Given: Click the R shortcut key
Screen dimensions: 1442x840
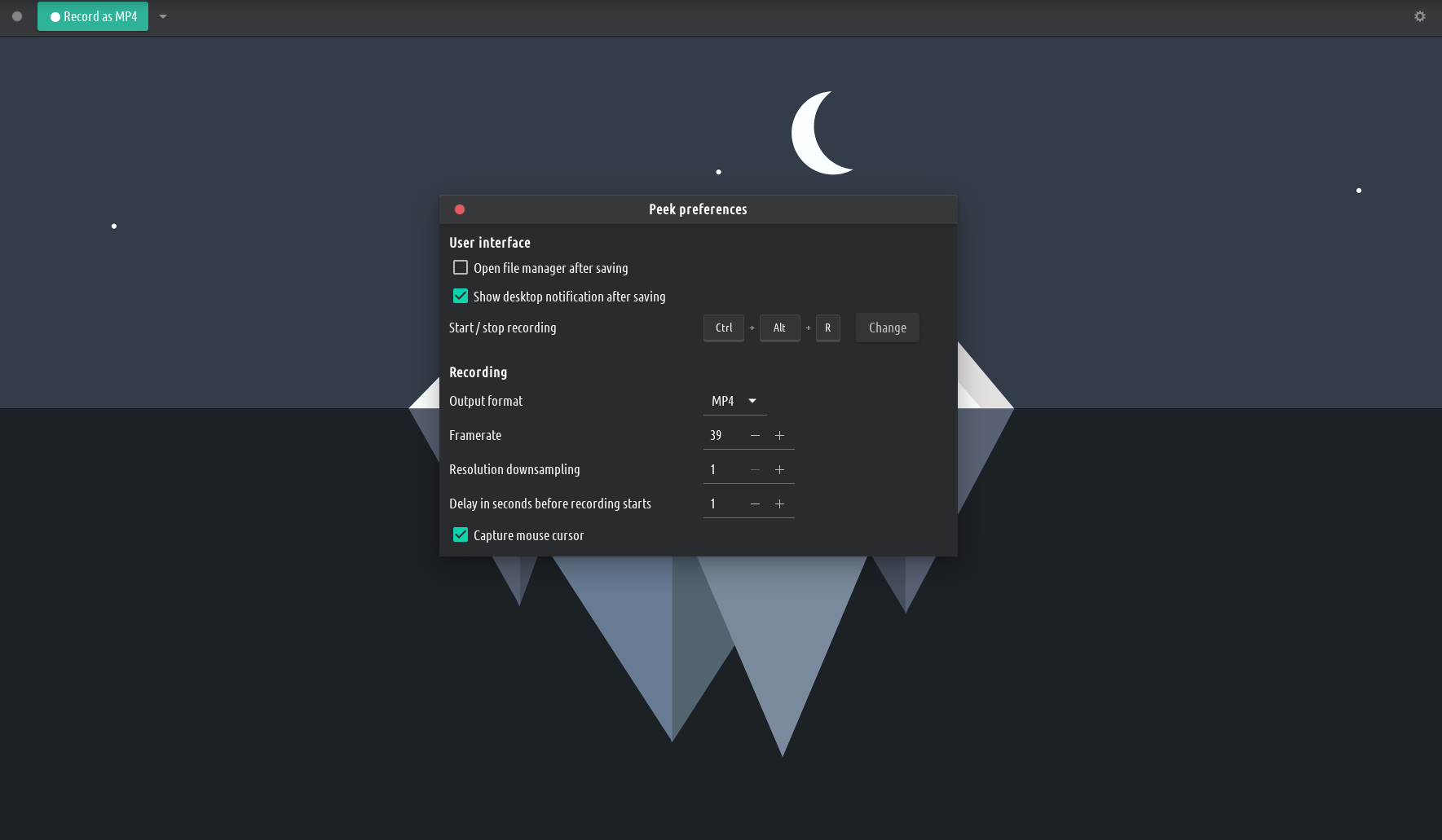Looking at the screenshot, I should (x=827, y=328).
